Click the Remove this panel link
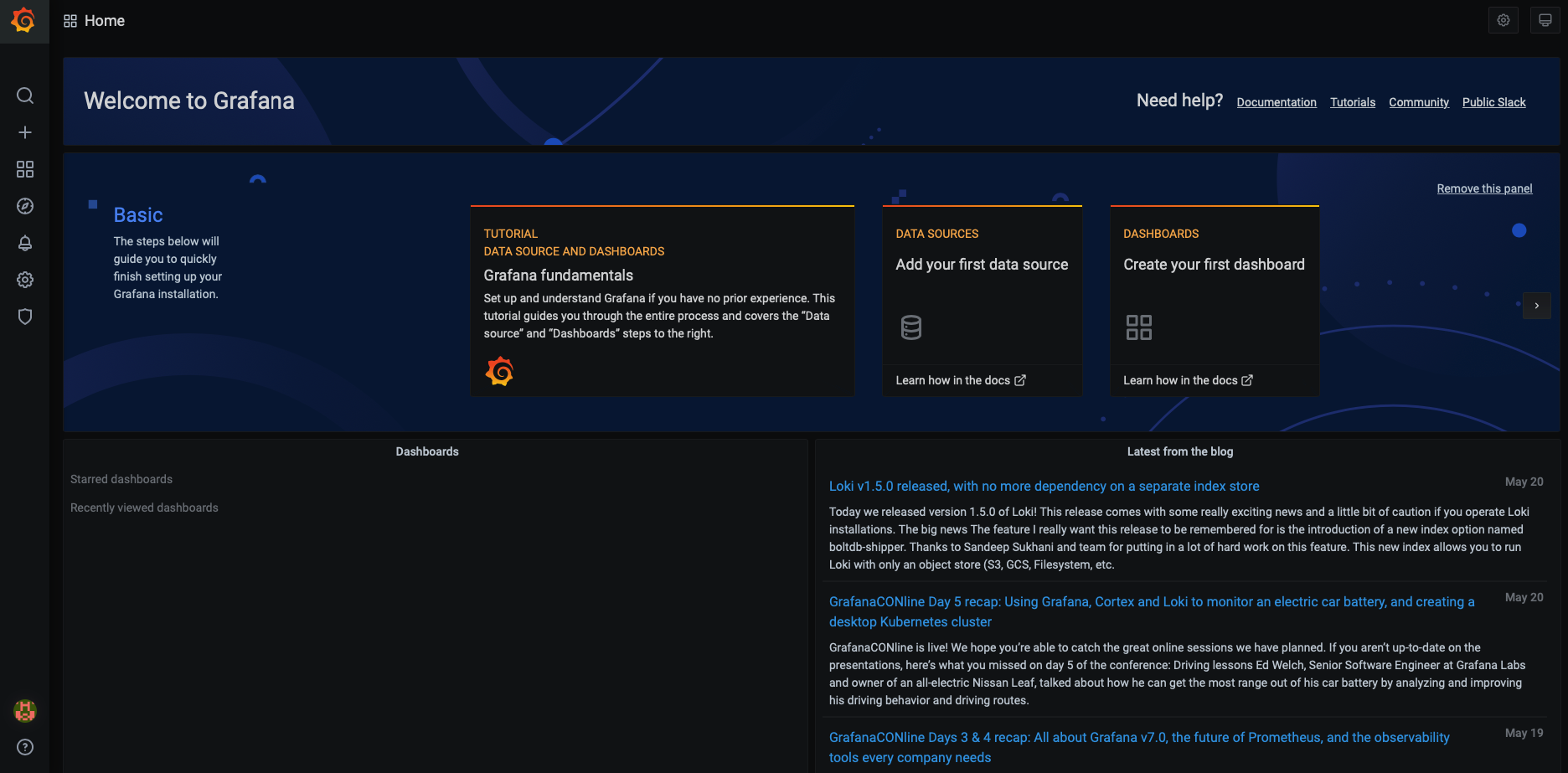Screen dimensions: 1568x773 click(1484, 188)
